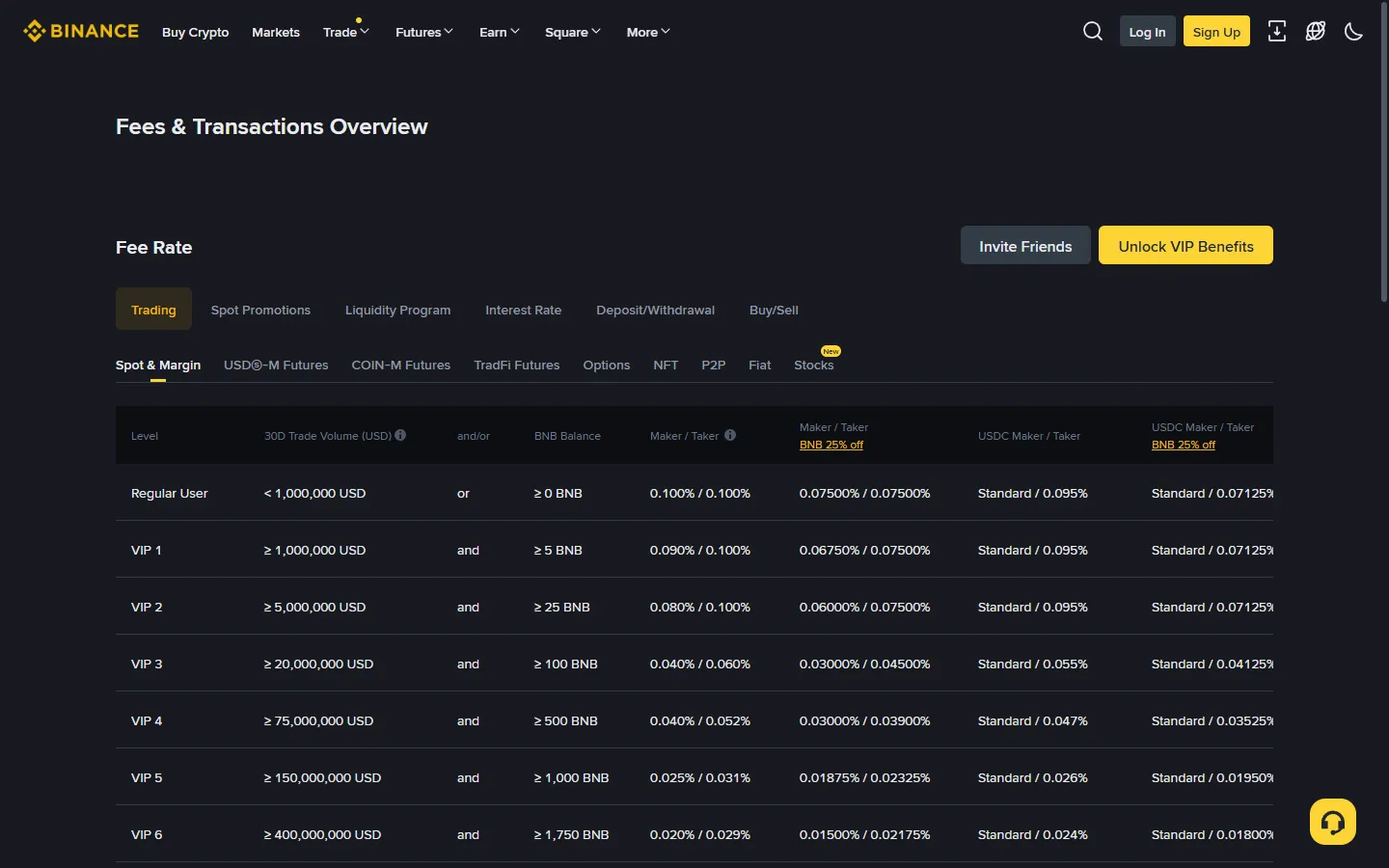
Task: Click the Fees & Transactions Overview heading
Action: click(272, 126)
